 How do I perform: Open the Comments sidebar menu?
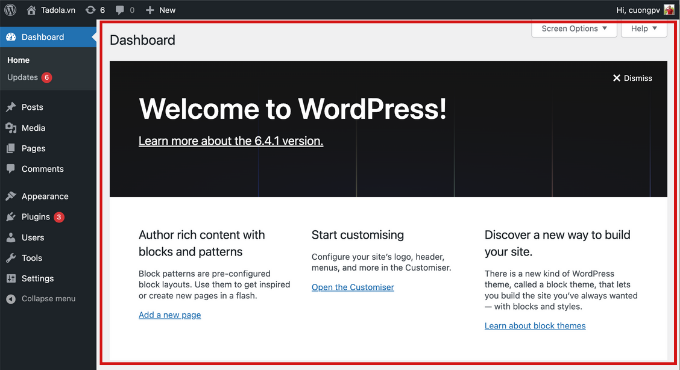click(48, 169)
